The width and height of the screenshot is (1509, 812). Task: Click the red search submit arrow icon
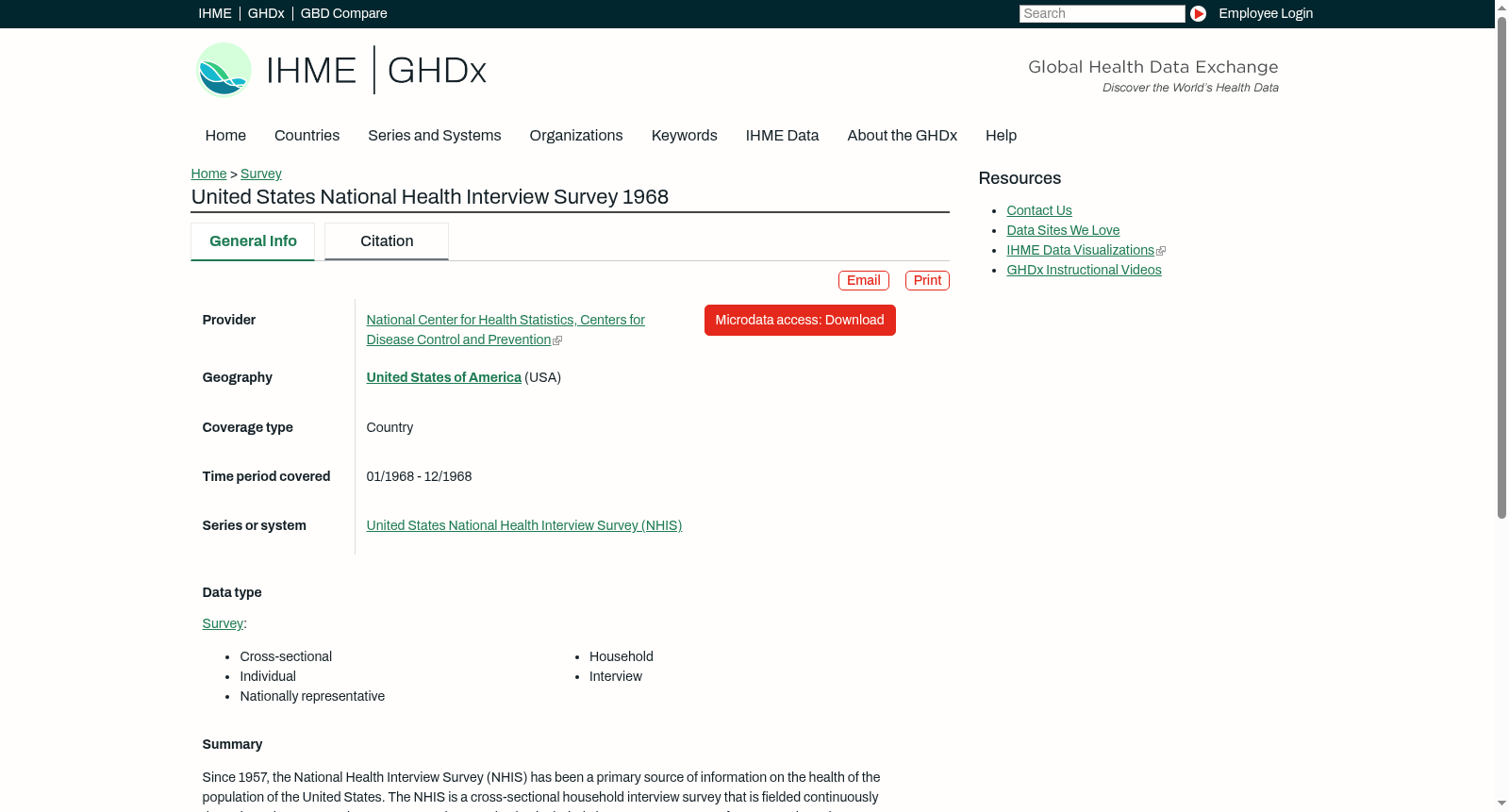click(x=1198, y=13)
